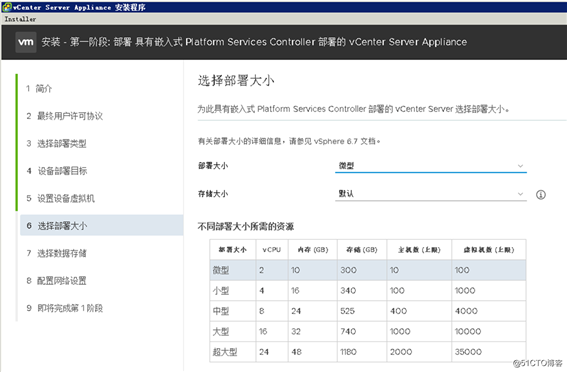
Task: Click the vCenter installer title bar icon
Action: 7,7
